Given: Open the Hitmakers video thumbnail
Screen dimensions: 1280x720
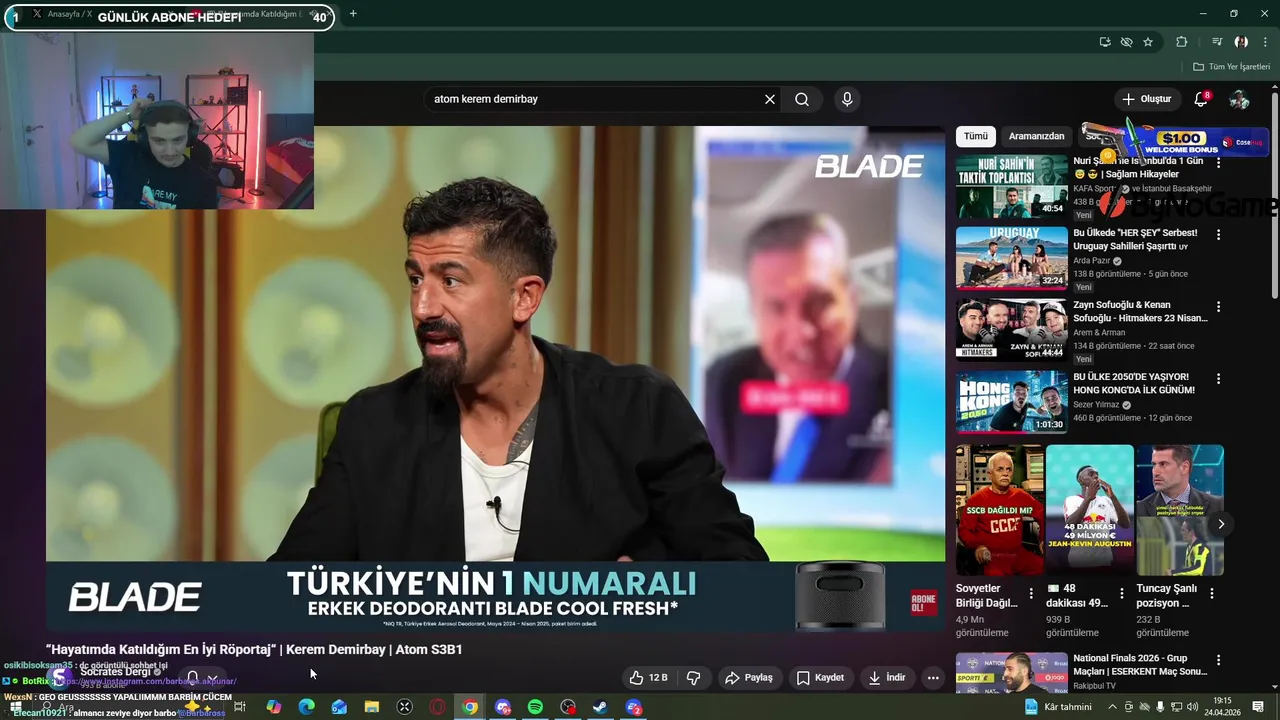Looking at the screenshot, I should [1011, 330].
